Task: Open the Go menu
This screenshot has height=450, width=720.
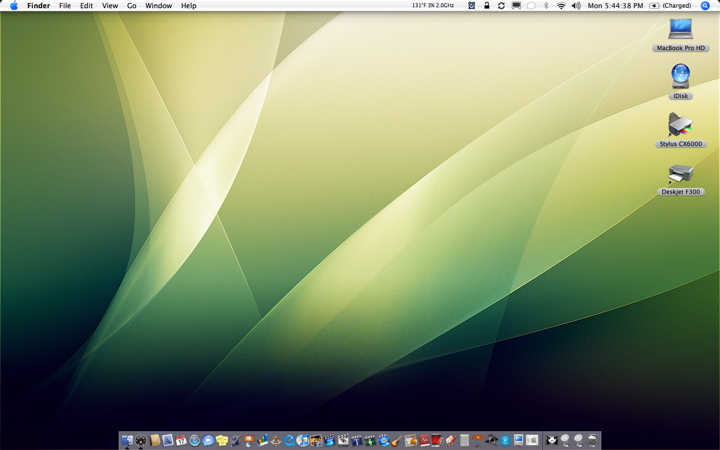Action: tap(132, 6)
